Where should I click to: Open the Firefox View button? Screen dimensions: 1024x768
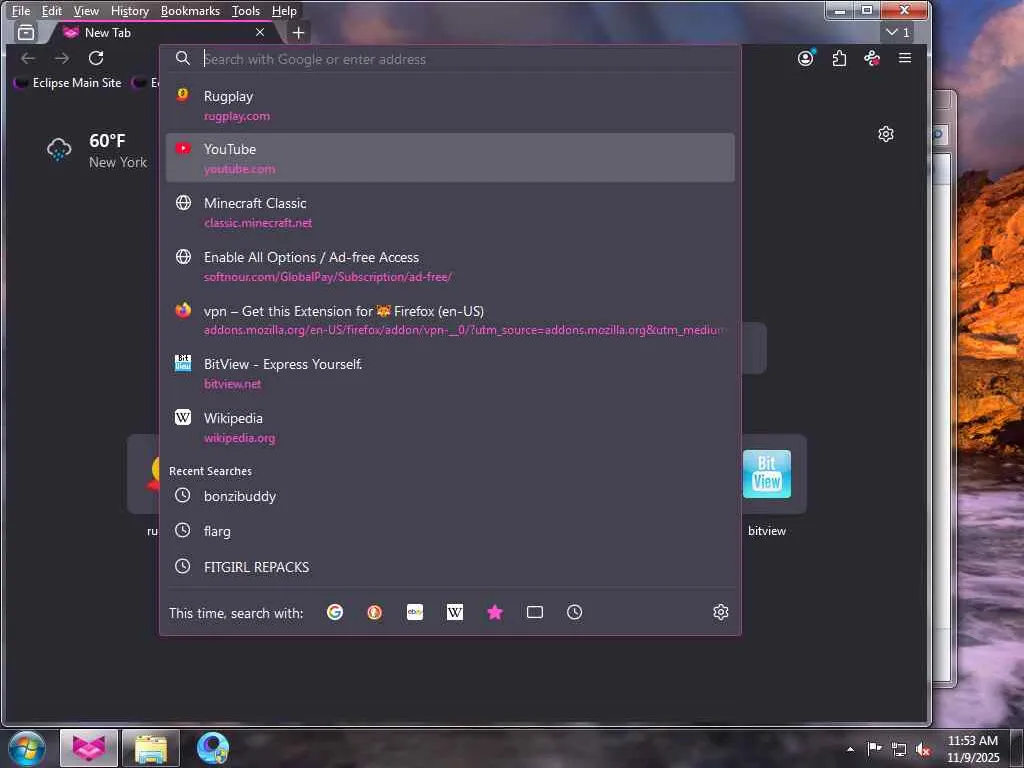pos(26,32)
